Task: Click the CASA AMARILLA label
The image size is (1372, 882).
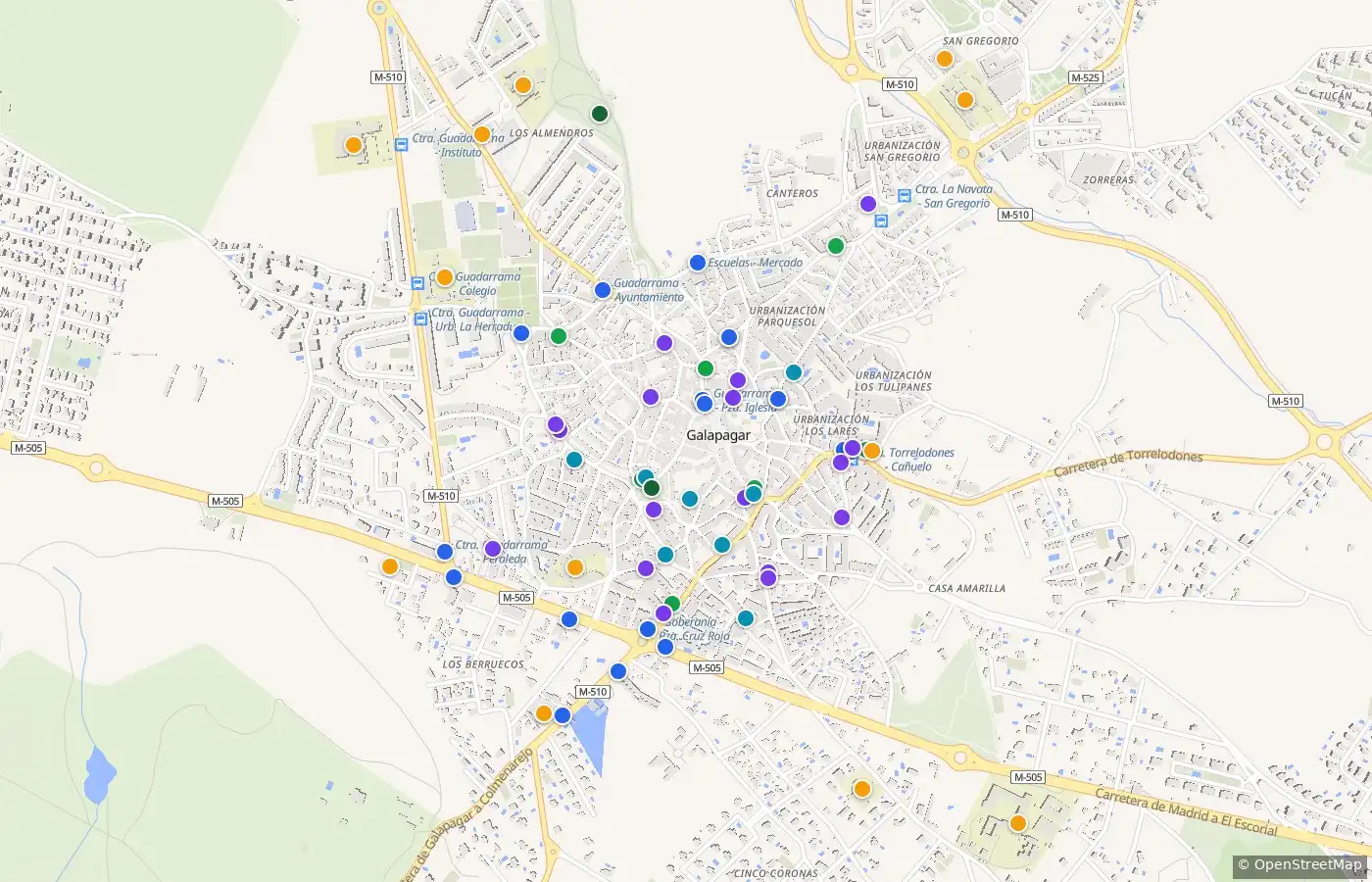Action: click(966, 589)
